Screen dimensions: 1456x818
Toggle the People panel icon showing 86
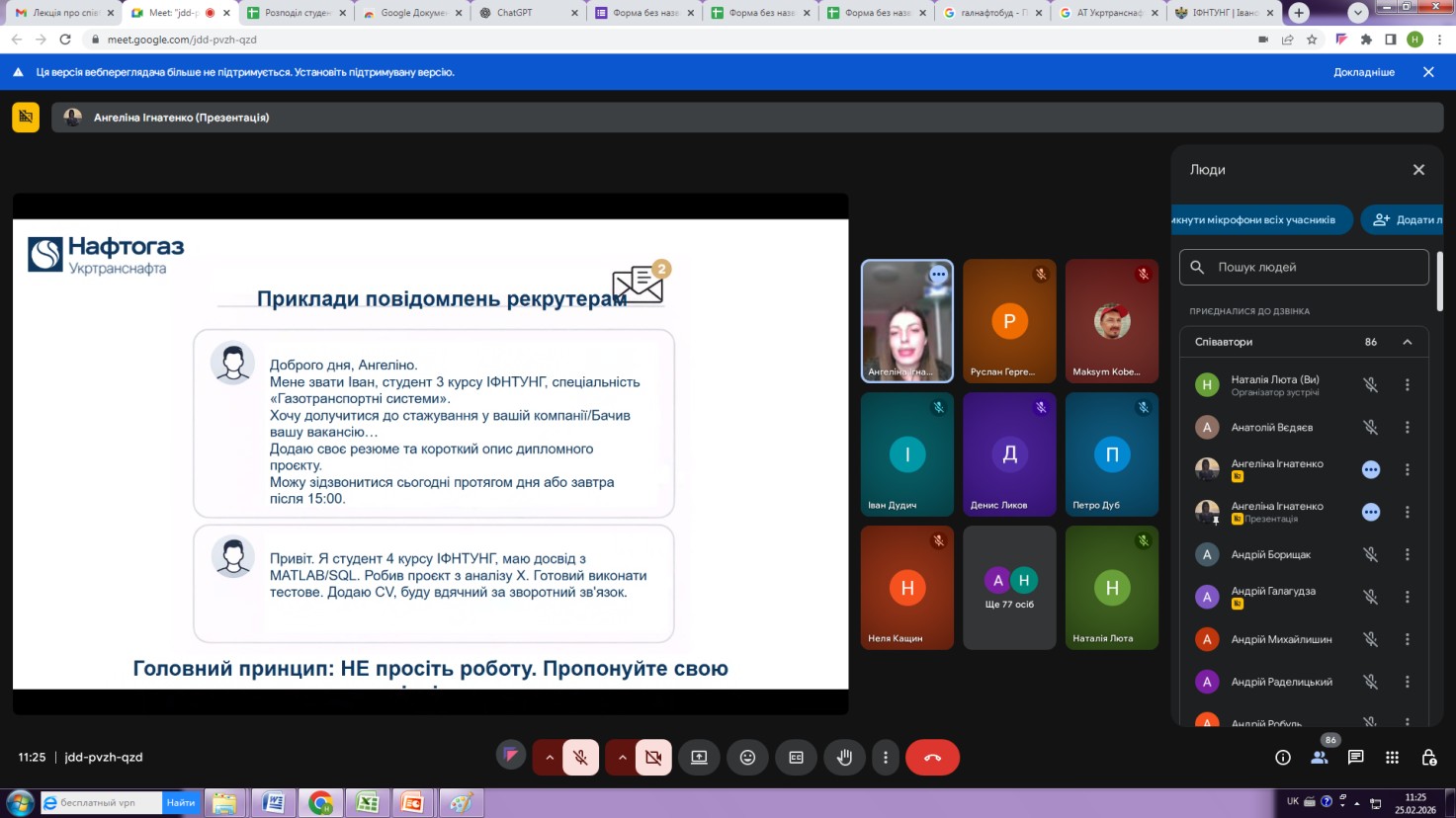[1320, 758]
